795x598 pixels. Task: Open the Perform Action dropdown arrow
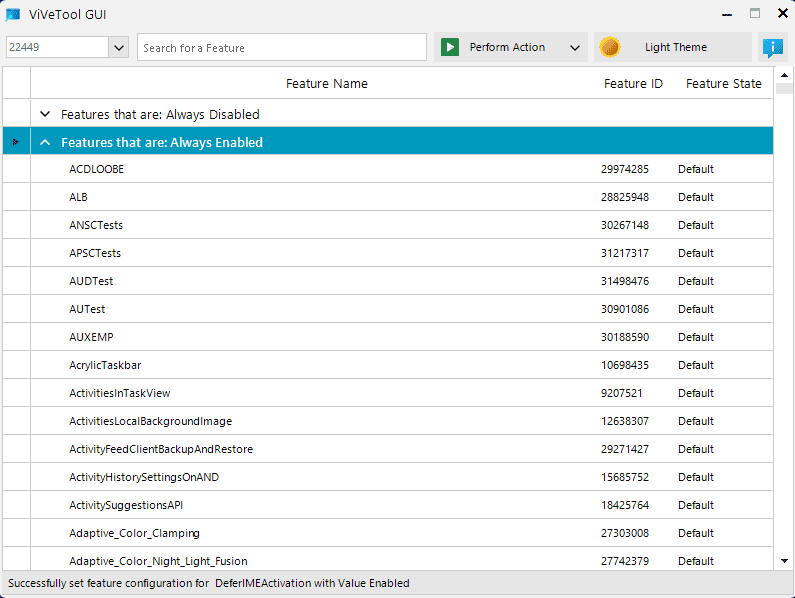point(574,47)
